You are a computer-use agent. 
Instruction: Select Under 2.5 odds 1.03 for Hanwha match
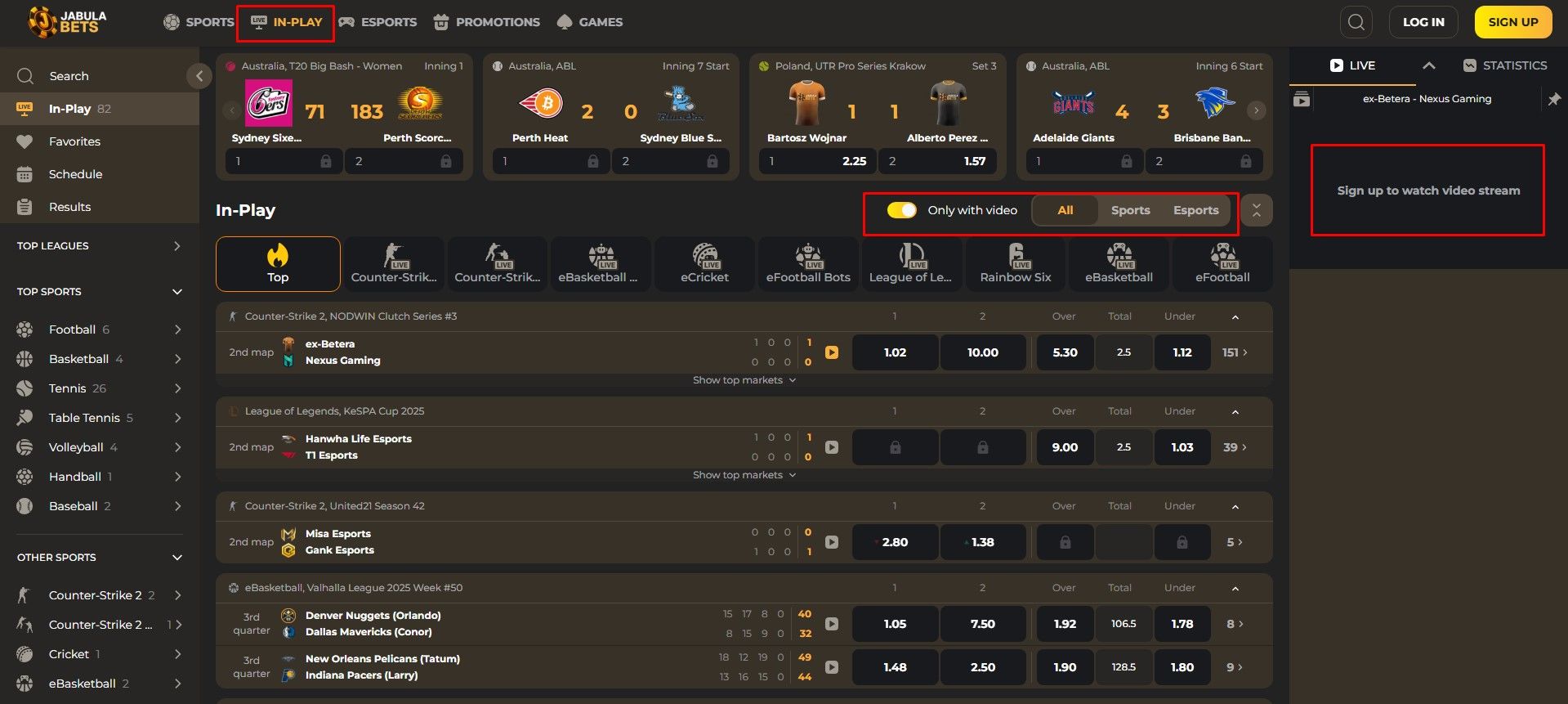(x=1182, y=447)
